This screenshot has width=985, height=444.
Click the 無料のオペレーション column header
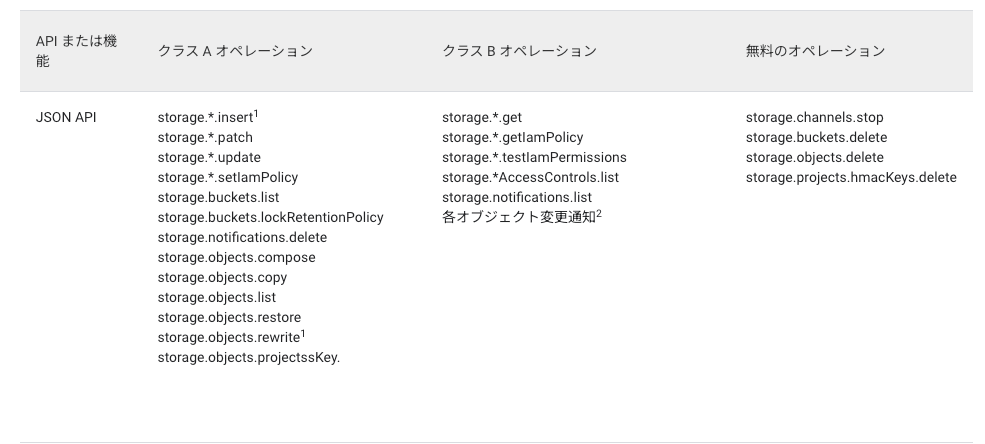[x=815, y=51]
